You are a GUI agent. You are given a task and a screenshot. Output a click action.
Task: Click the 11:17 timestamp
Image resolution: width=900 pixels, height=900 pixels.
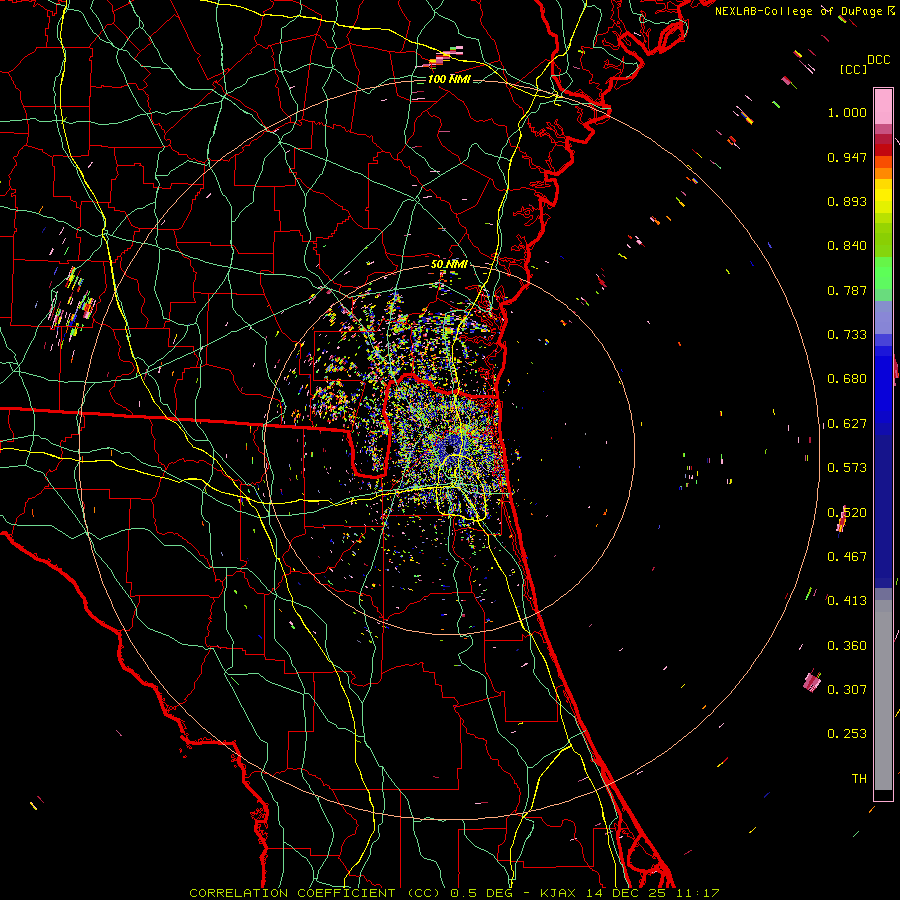coord(697,893)
